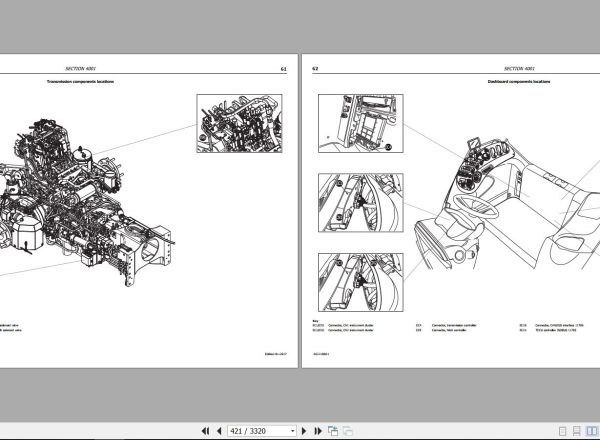The image size is (600, 440).
Task: Switch to single page layout
Action: click(x=562, y=431)
